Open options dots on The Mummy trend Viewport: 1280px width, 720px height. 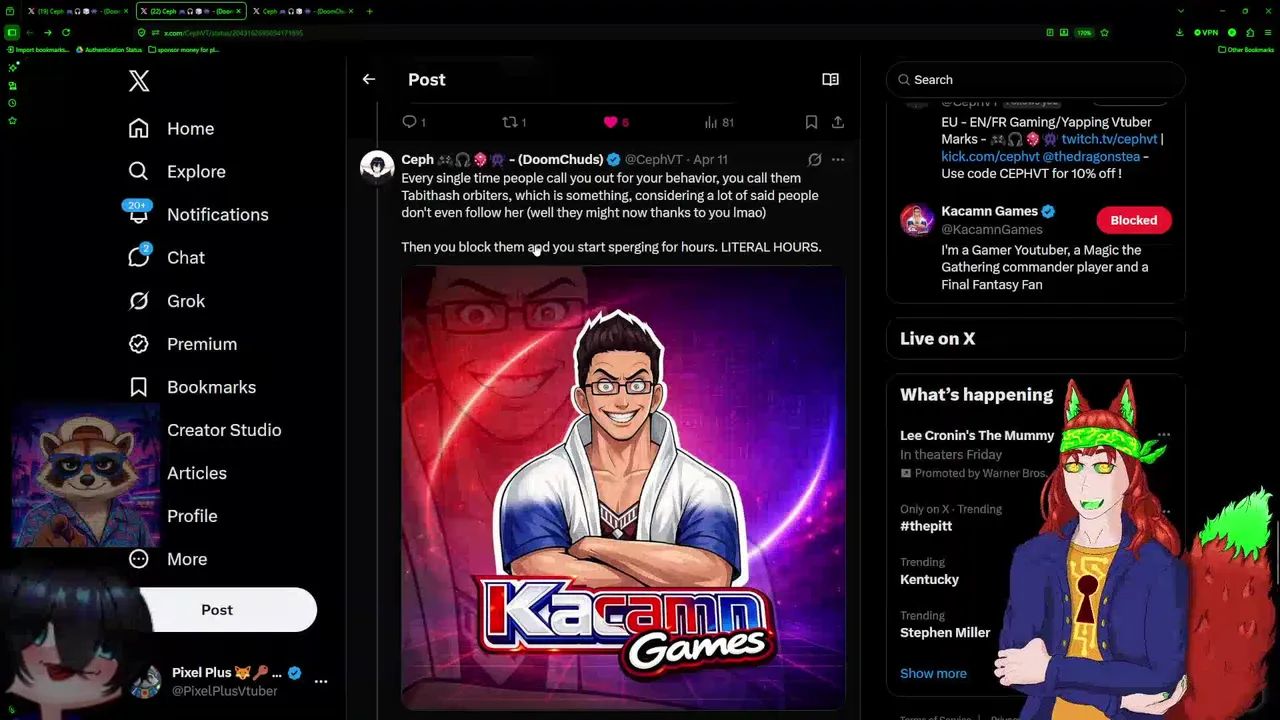[x=1164, y=436]
